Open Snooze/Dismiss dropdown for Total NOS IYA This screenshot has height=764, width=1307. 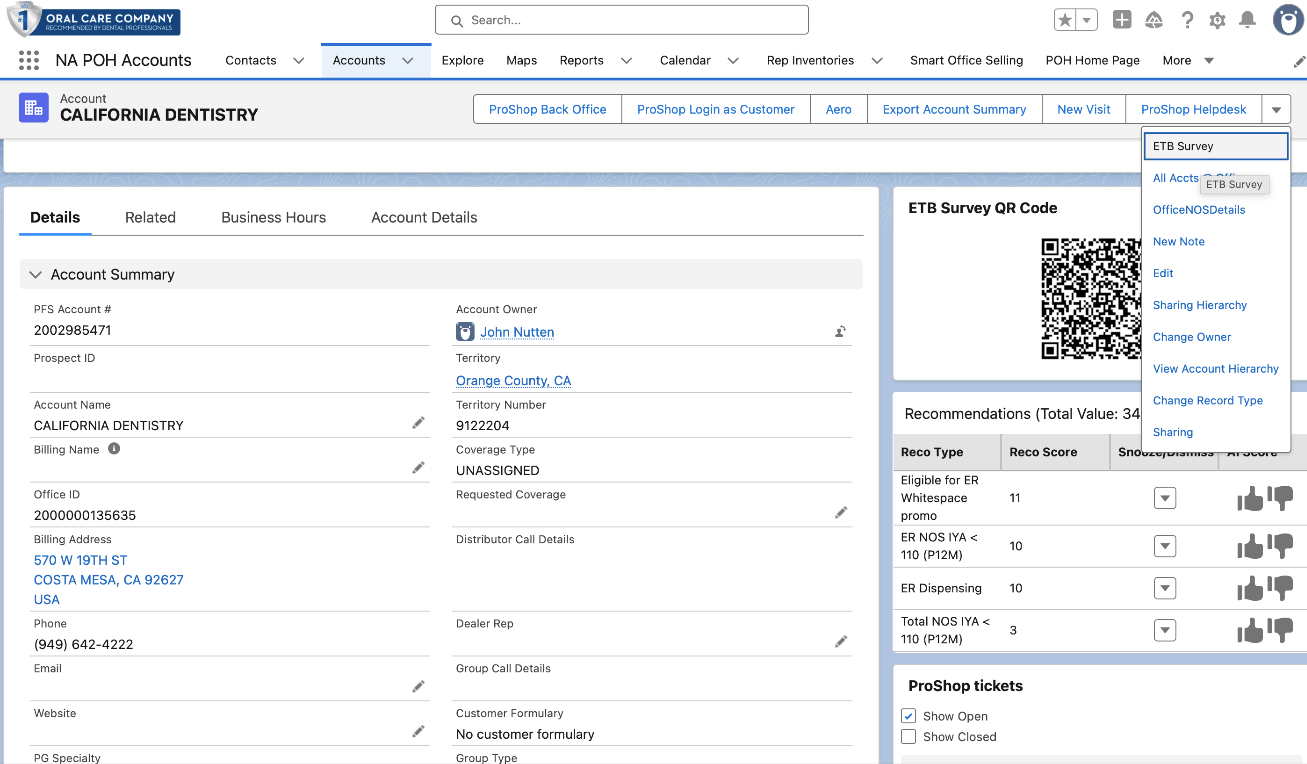click(1165, 630)
